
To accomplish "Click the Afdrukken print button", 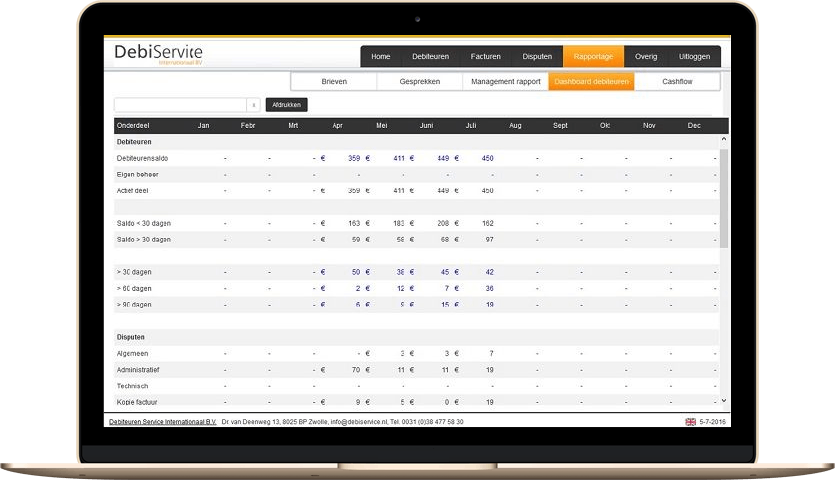I will coord(287,105).
